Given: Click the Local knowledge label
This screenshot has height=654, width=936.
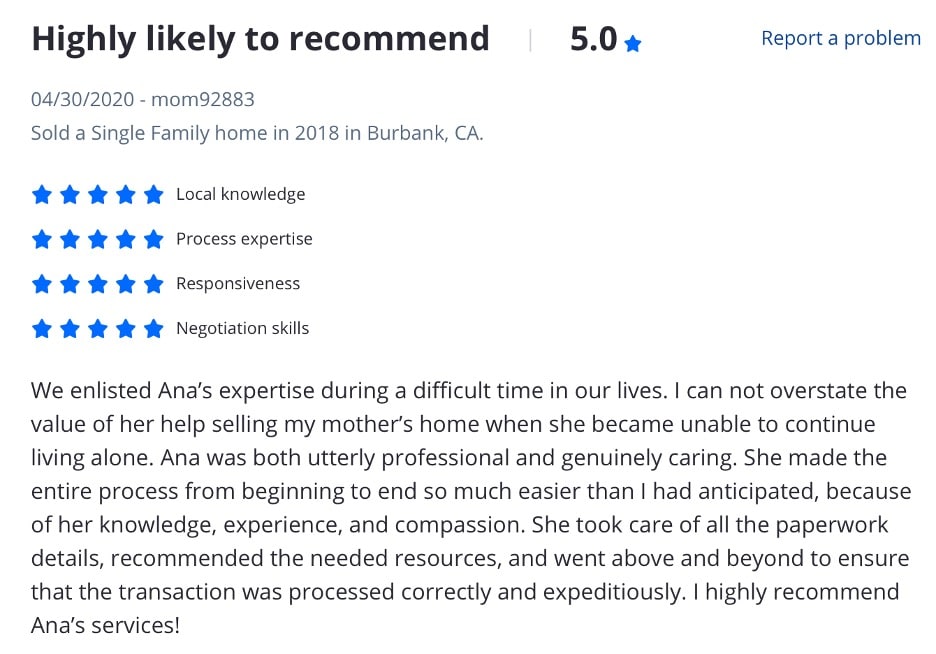Looking at the screenshot, I should tap(241, 195).
